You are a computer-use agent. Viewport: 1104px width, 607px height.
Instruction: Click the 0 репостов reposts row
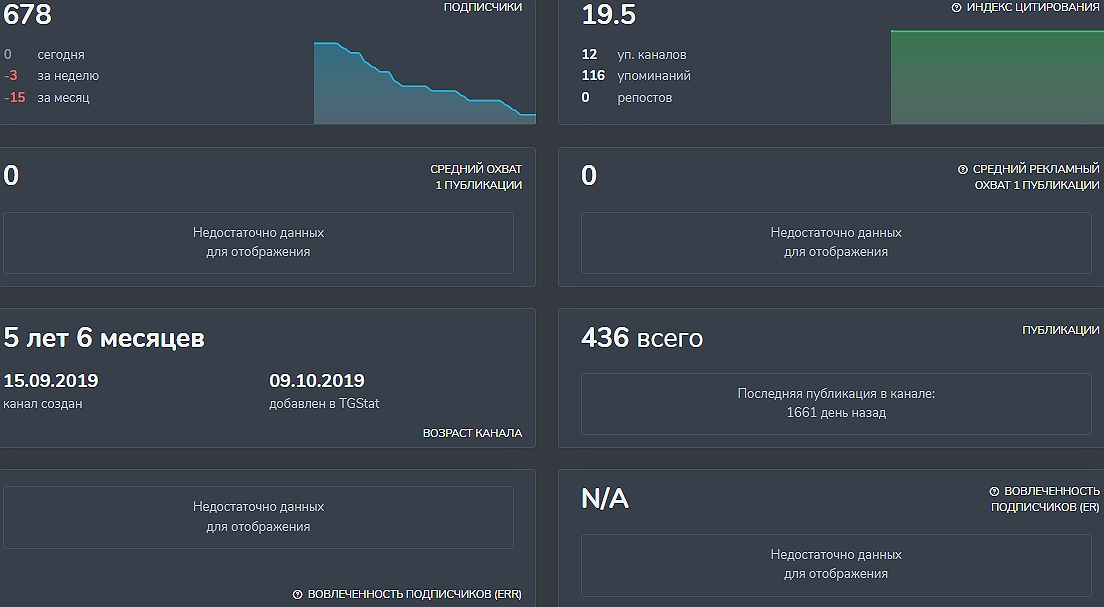click(x=627, y=98)
